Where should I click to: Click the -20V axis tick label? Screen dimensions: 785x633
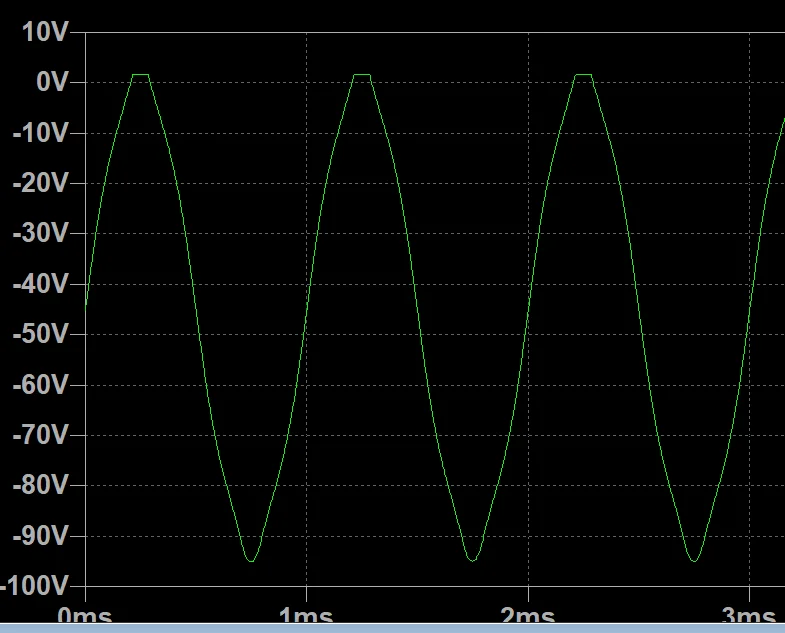42,183
